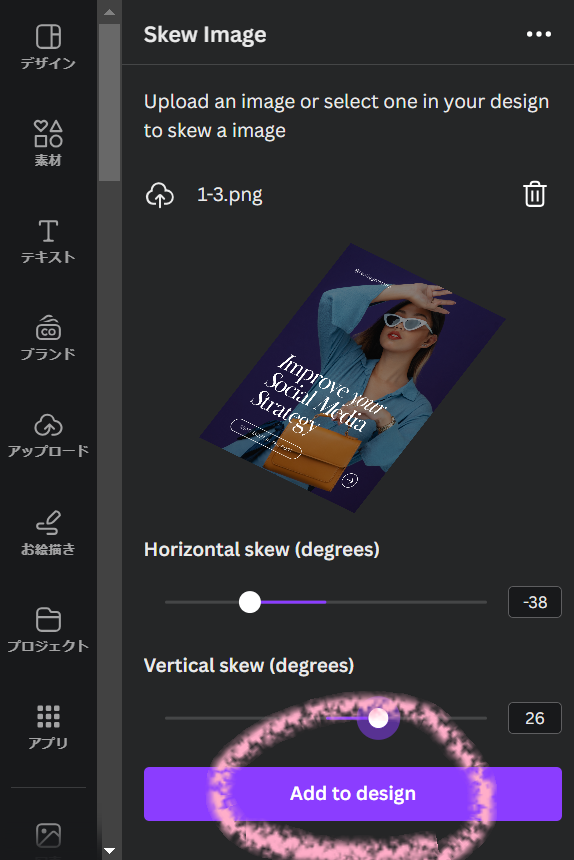
Task: Delete 1-3.png with the trash icon
Action: coord(535,194)
